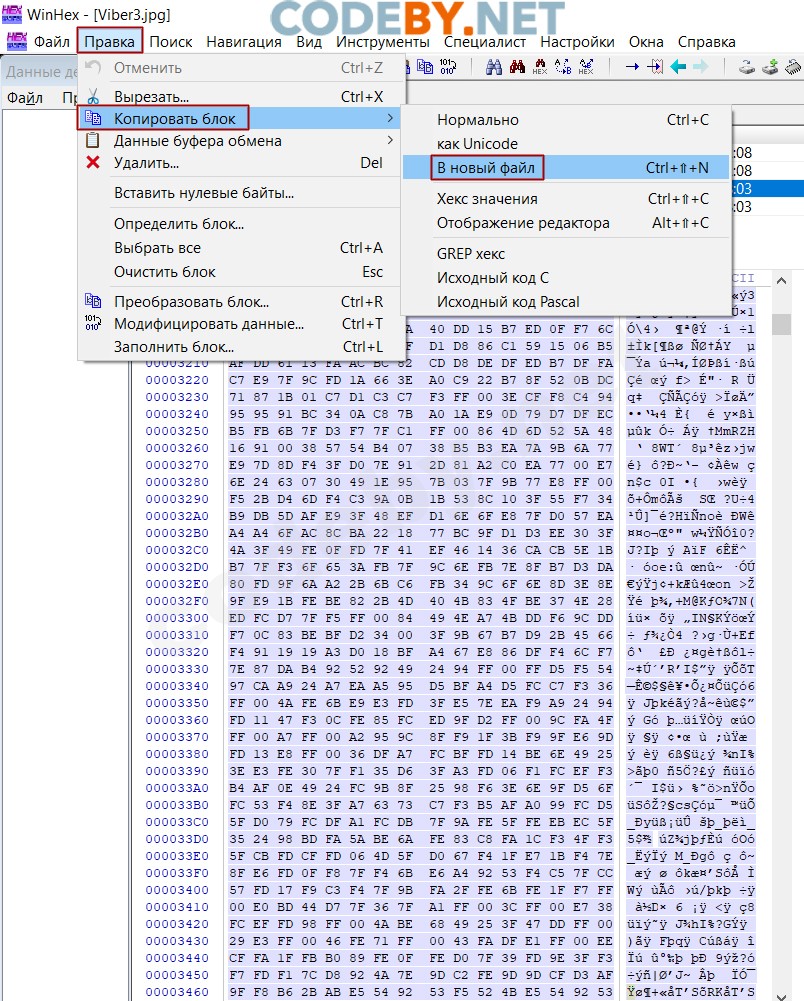Select Заполнить блок...
The height and width of the screenshot is (1001, 804).
pos(239,347)
